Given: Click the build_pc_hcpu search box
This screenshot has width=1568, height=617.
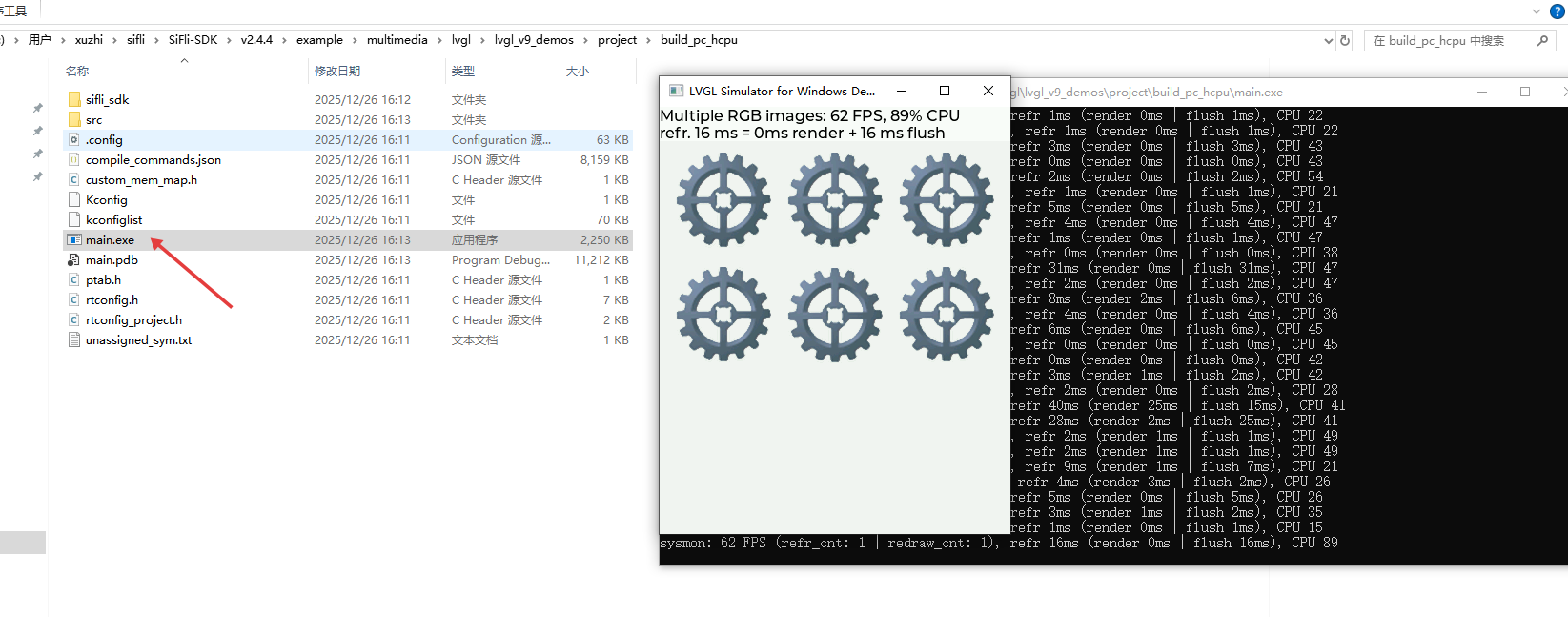Looking at the screenshot, I should 1447,40.
